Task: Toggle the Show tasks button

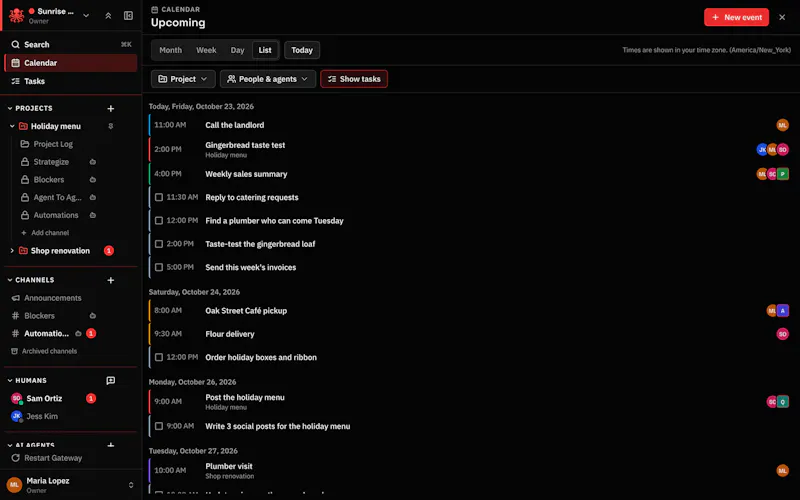Action: pyautogui.click(x=354, y=79)
